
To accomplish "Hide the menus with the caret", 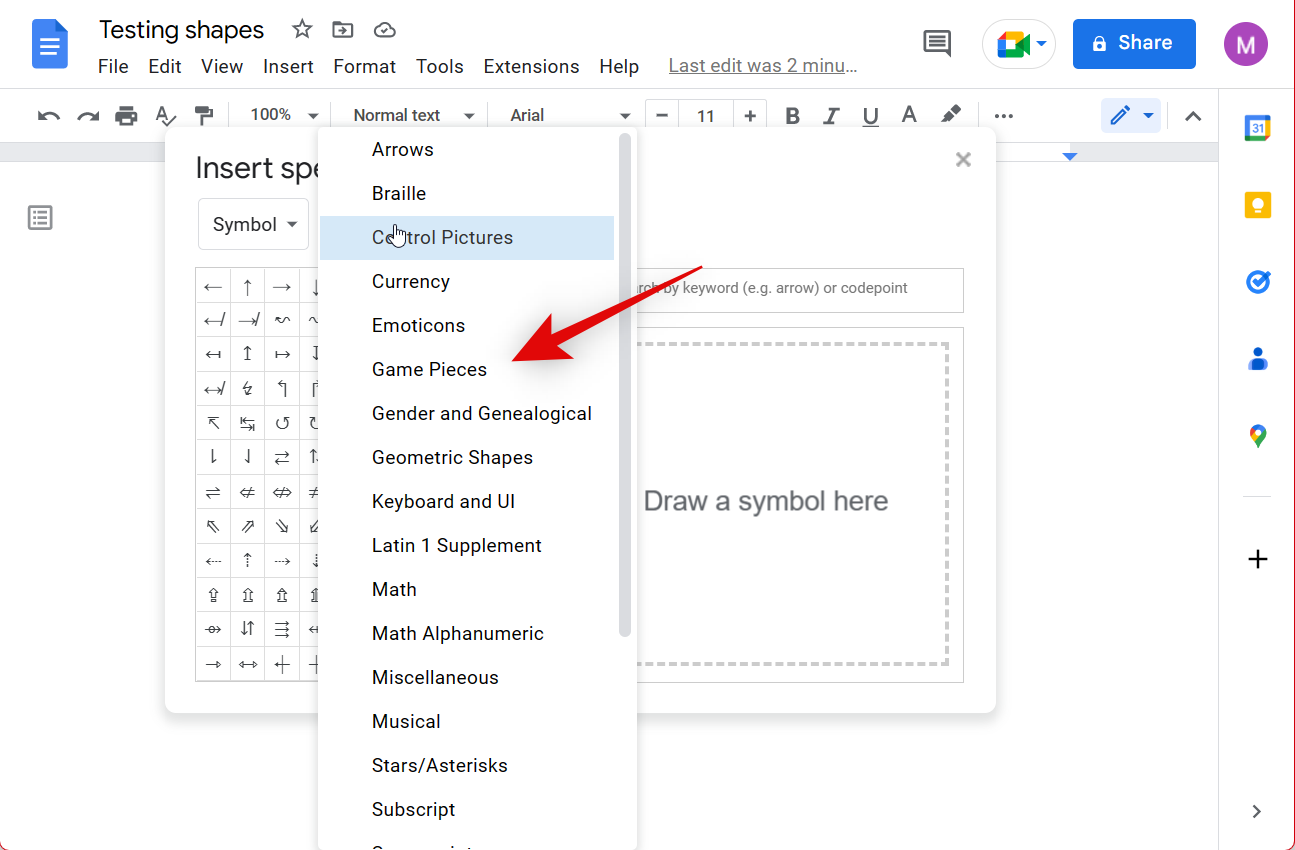I will pyautogui.click(x=1193, y=116).
